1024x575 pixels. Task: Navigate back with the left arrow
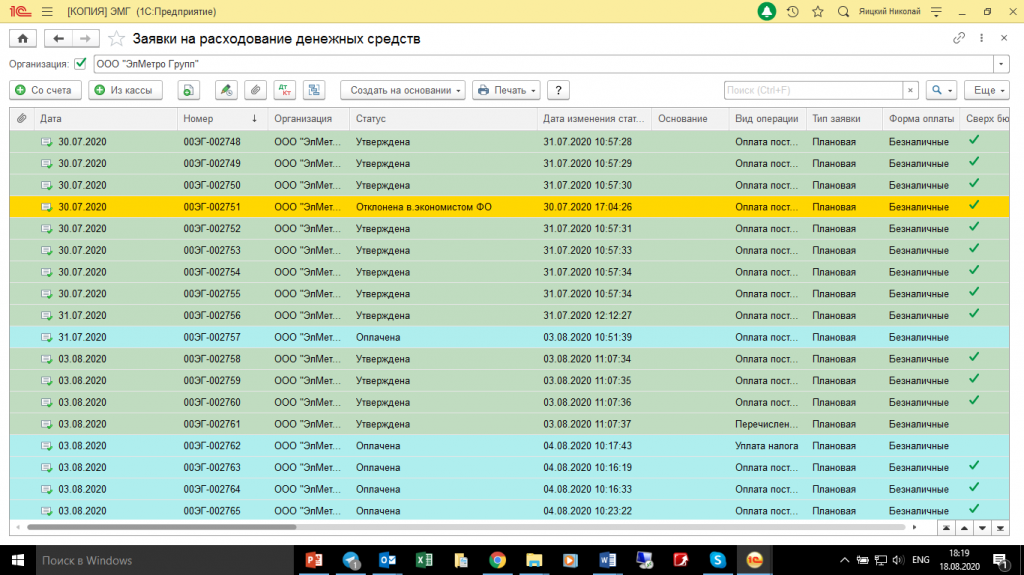58,39
